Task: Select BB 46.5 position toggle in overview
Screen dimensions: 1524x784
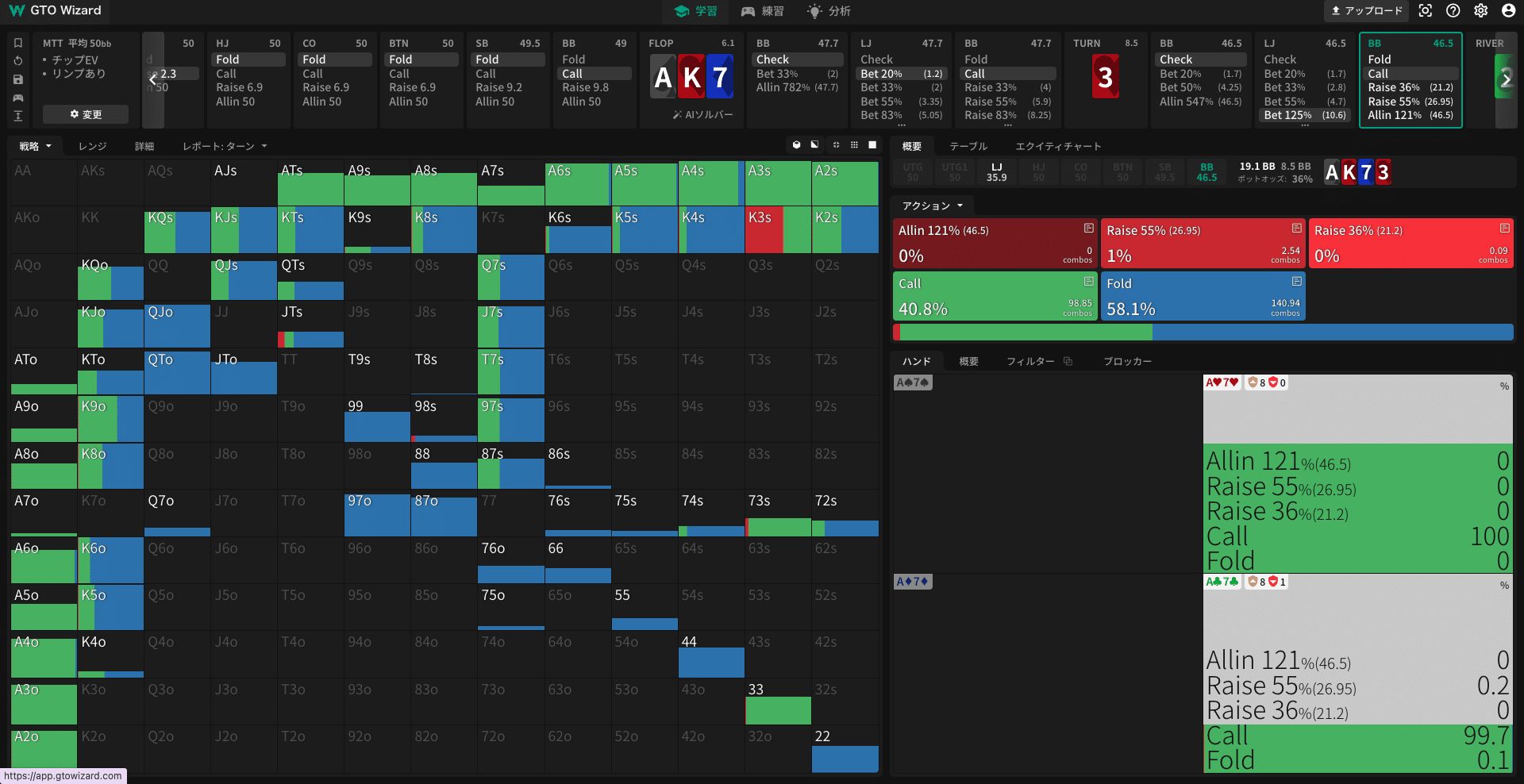Action: tap(1206, 172)
